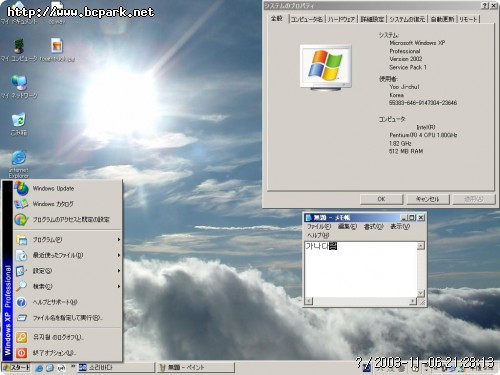Viewport: 500px width, 375px height.
Task: Select the Recycle Bin desktop icon
Action: 19,124
